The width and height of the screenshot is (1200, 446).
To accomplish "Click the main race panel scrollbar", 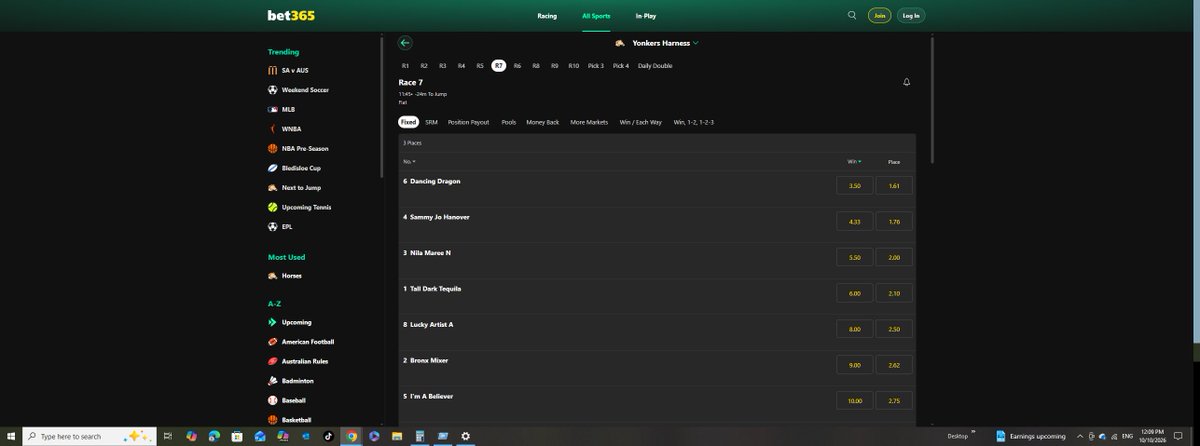I will (x=932, y=100).
